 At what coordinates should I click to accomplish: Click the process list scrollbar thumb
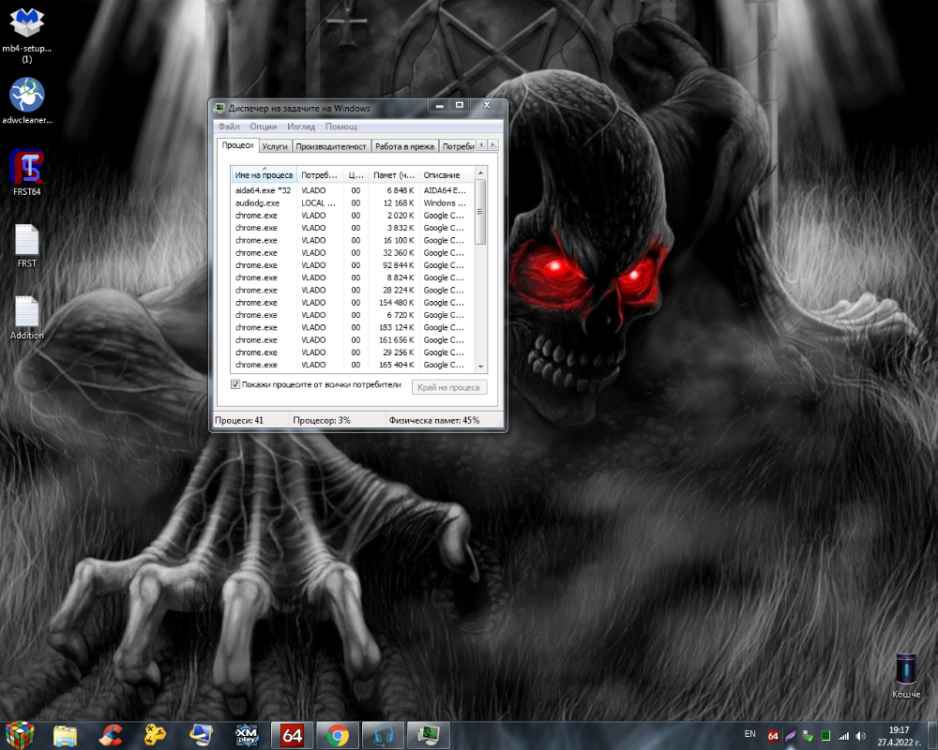[x=480, y=212]
